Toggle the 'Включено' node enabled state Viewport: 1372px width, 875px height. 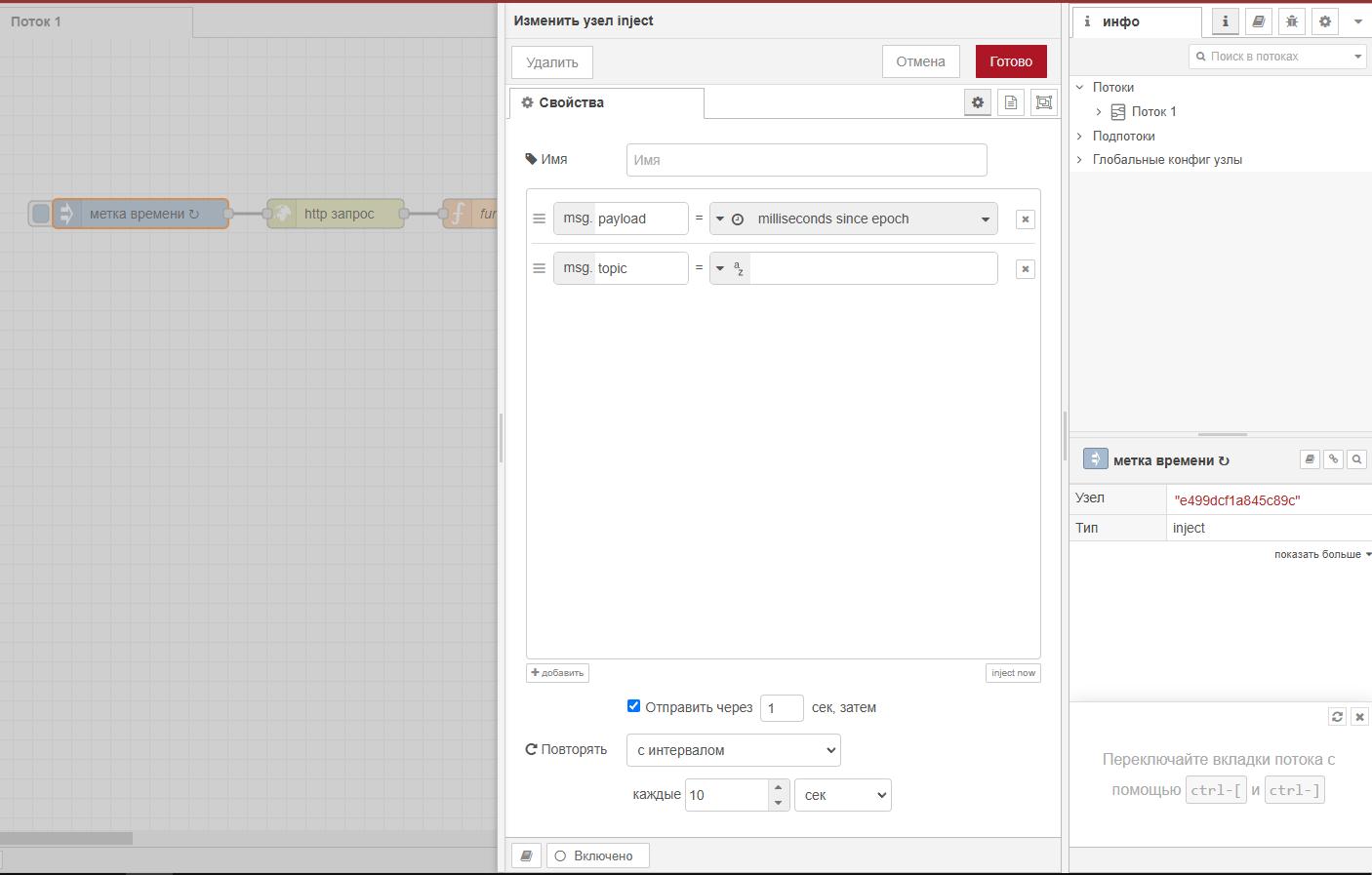(x=597, y=855)
